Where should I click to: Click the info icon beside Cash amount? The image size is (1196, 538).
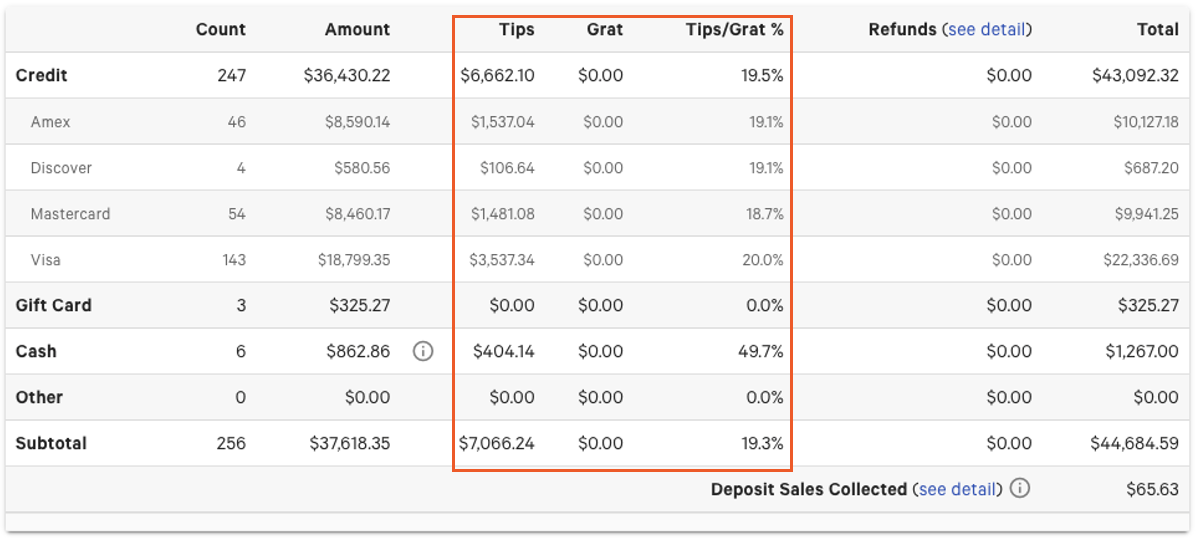click(423, 351)
